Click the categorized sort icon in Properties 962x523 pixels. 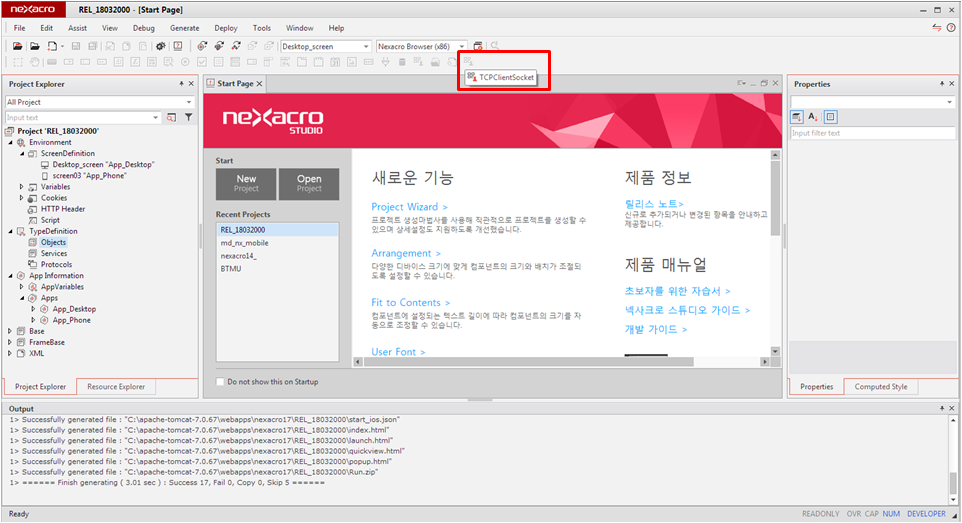pos(797,117)
